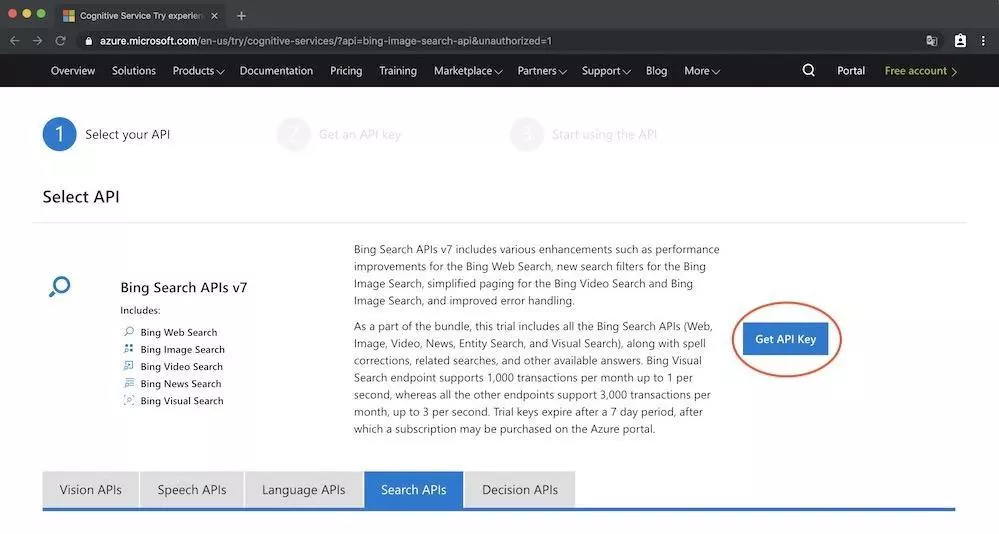Click the browser profile icon

pos(960,41)
